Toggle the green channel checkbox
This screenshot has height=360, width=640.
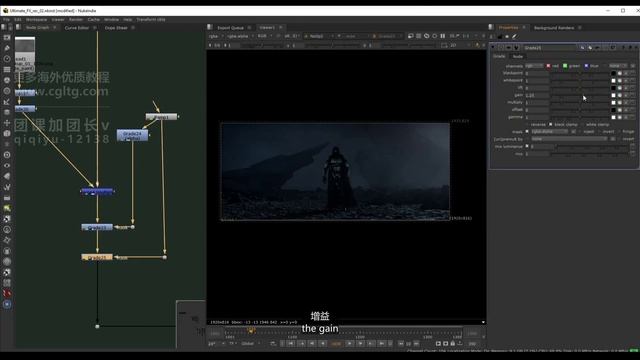[565, 66]
